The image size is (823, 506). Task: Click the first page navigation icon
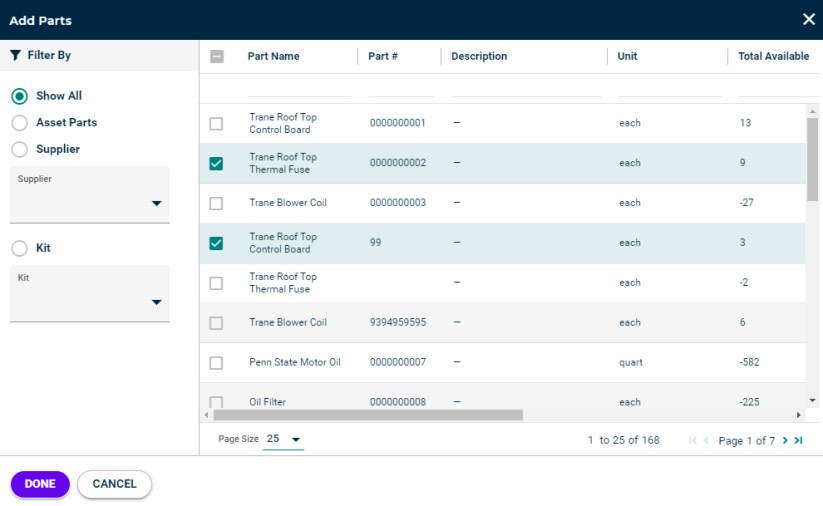(693, 440)
